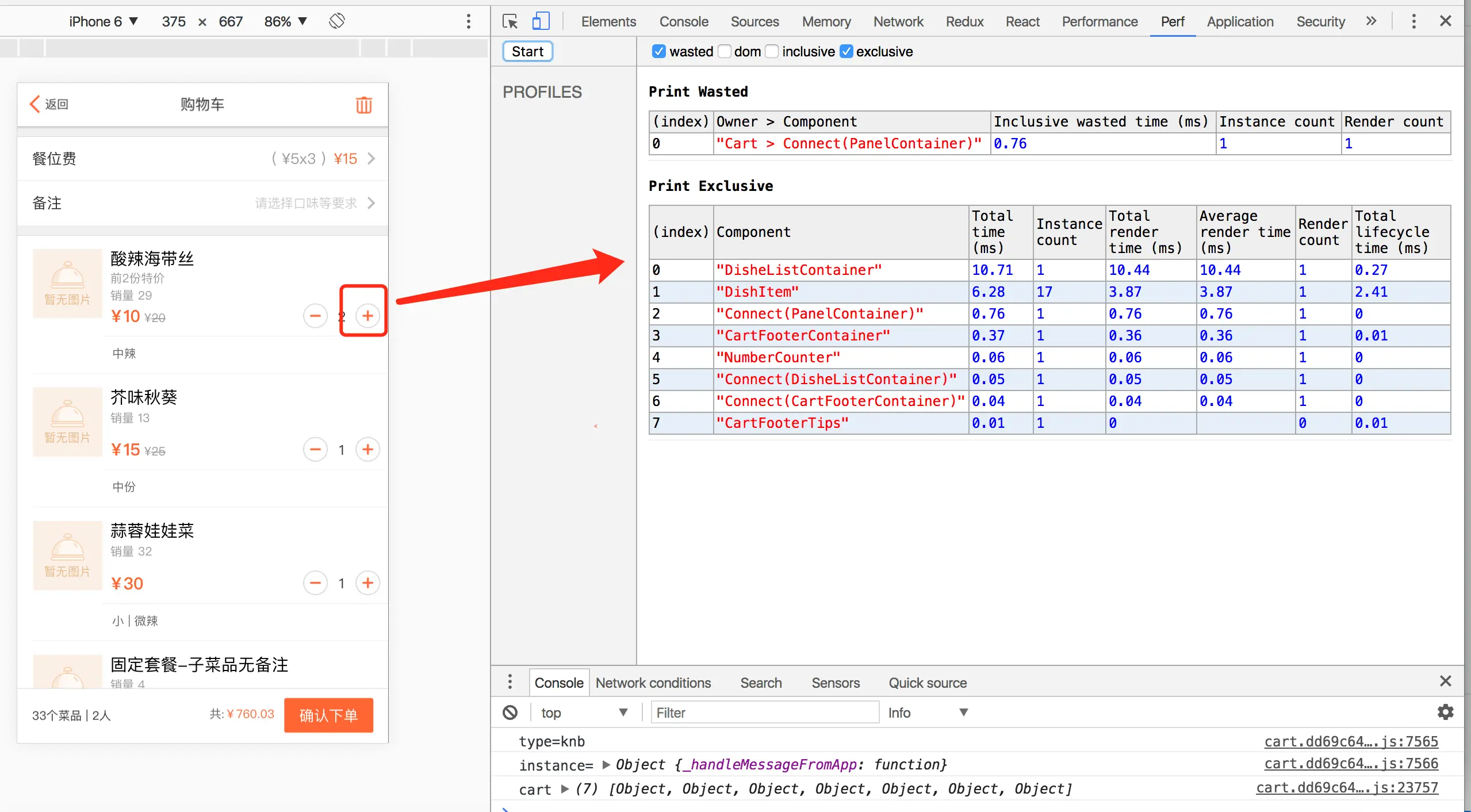
Task: Enable the inclusive checkbox
Action: (772, 52)
